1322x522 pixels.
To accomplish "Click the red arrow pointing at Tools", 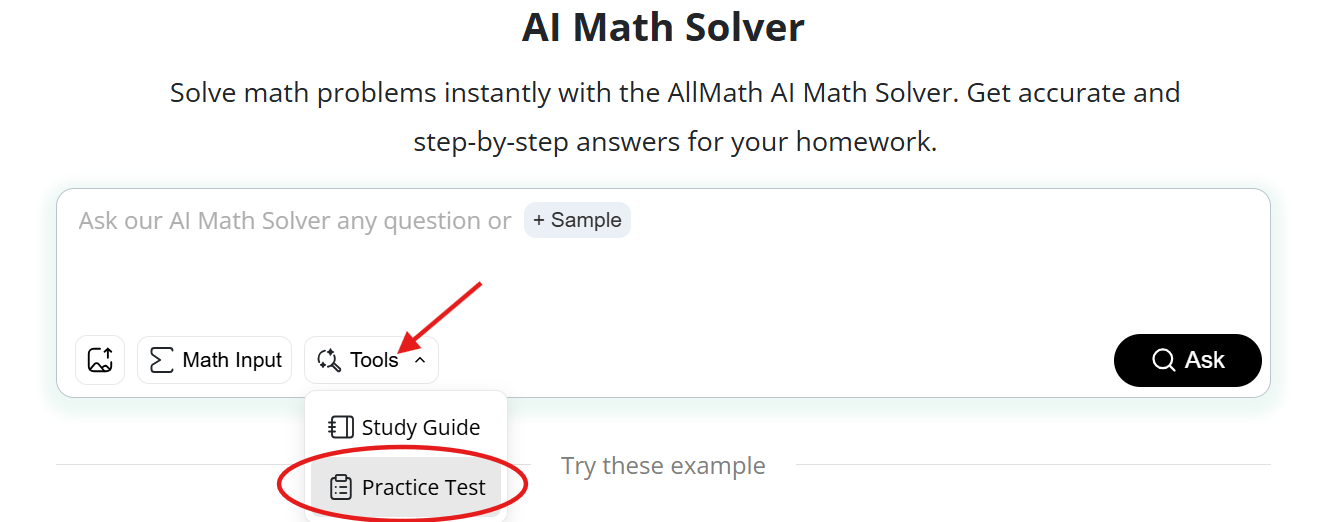I will [440, 315].
